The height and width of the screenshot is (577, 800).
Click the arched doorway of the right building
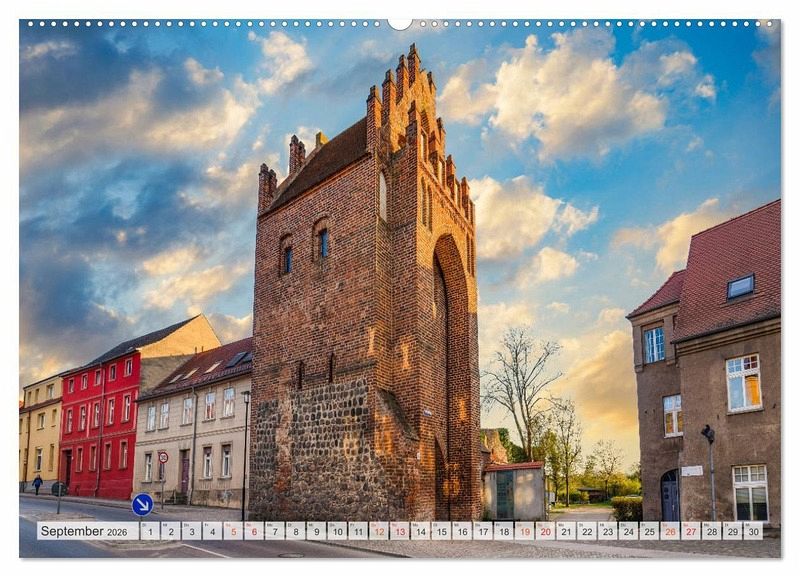click(669, 496)
